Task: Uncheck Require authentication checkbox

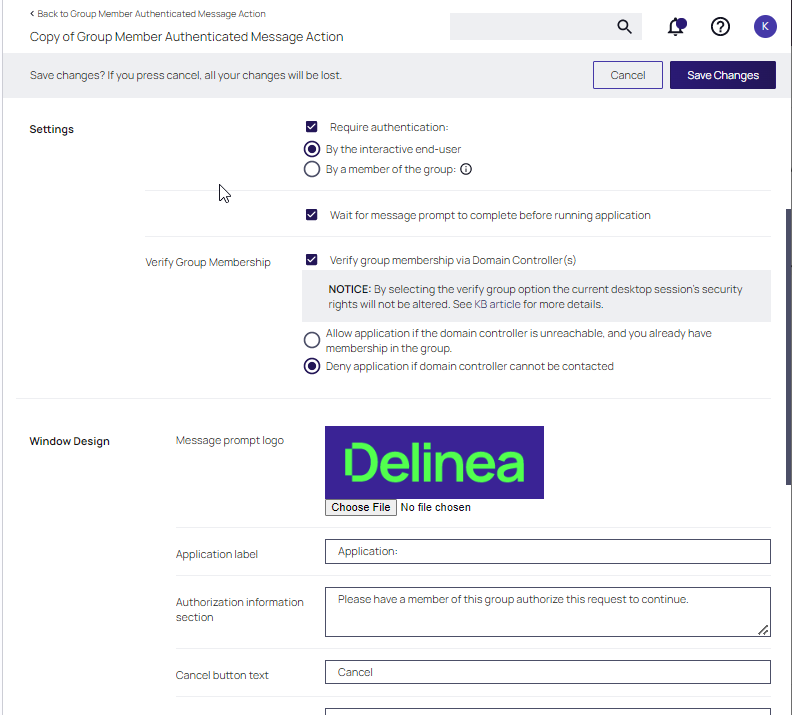Action: 312,127
